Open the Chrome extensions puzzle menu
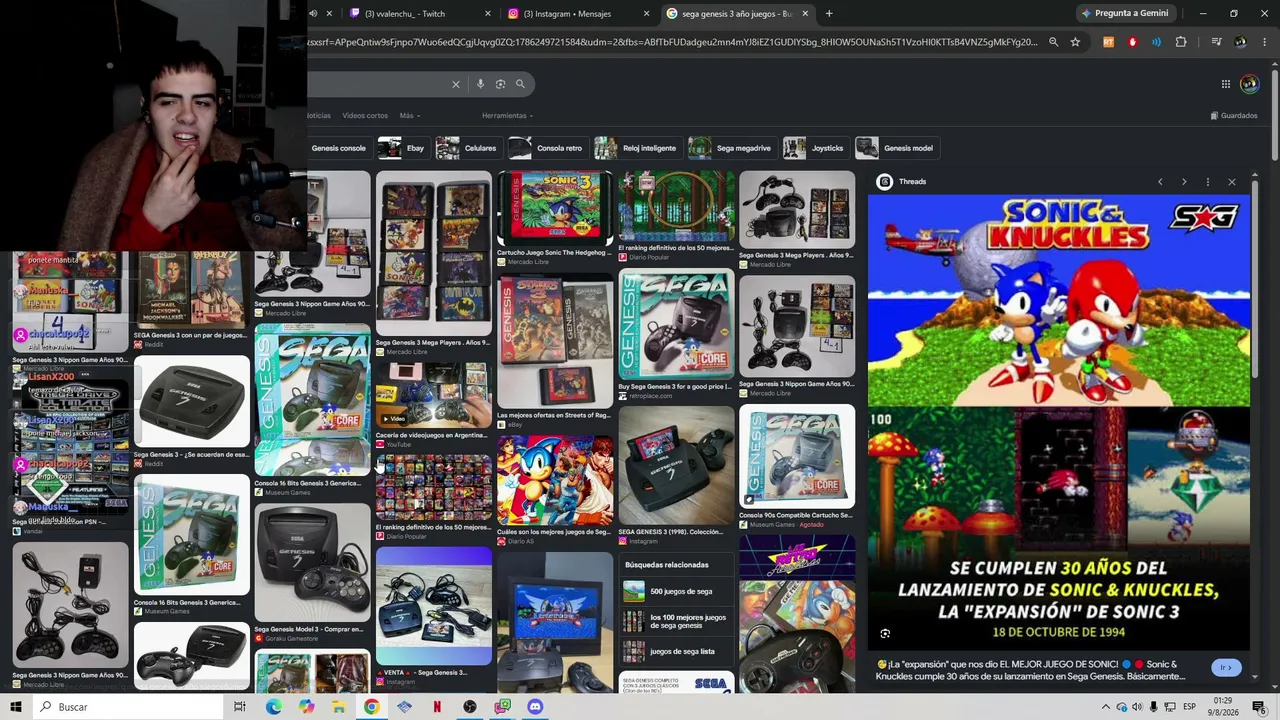1280x720 pixels. coord(1181,42)
